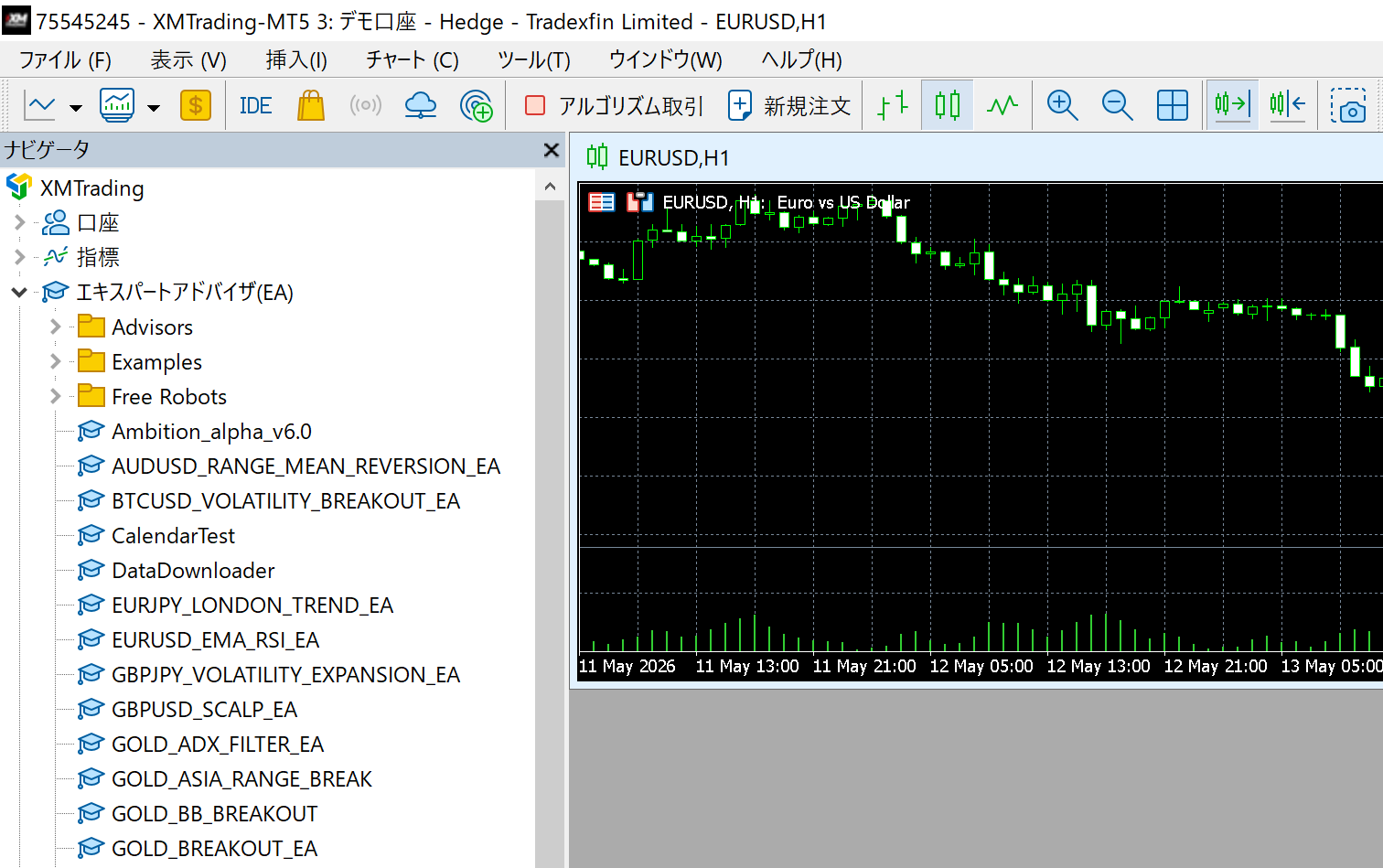Open dropdown arrow next to new chart icon

(x=76, y=108)
